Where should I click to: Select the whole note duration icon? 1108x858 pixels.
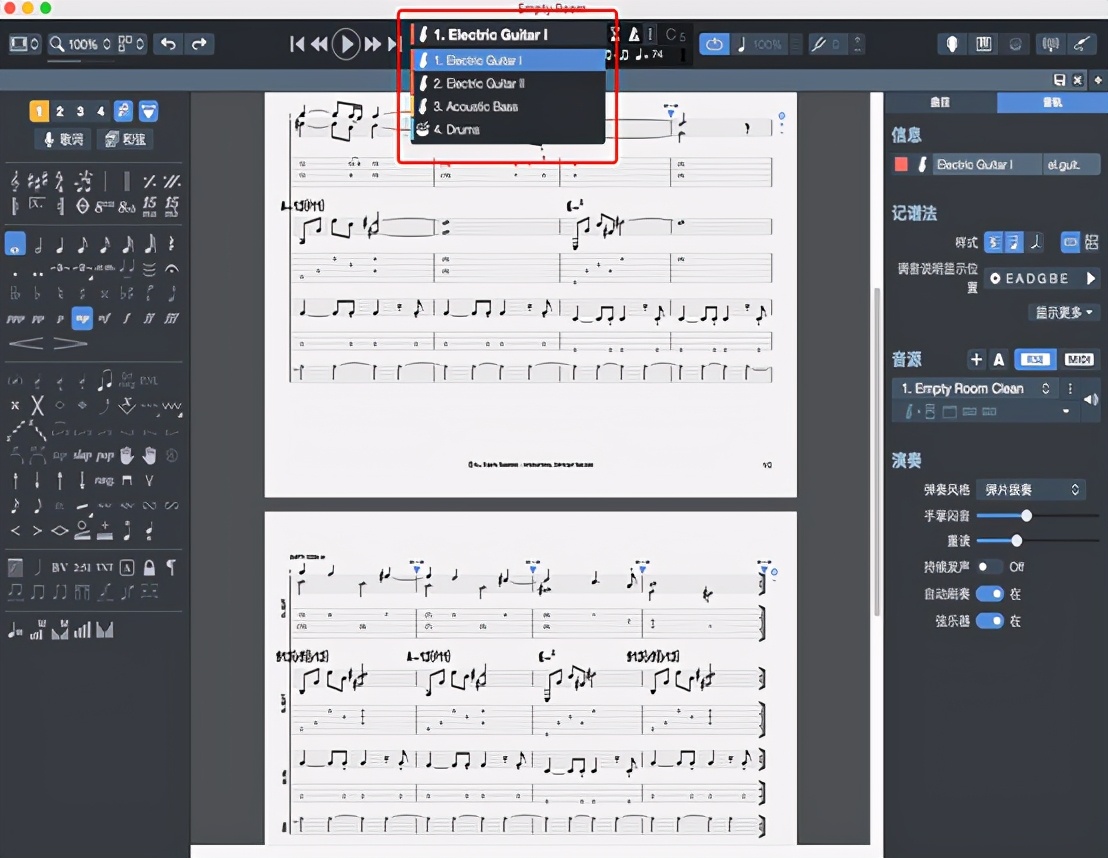pyautogui.click(x=15, y=244)
